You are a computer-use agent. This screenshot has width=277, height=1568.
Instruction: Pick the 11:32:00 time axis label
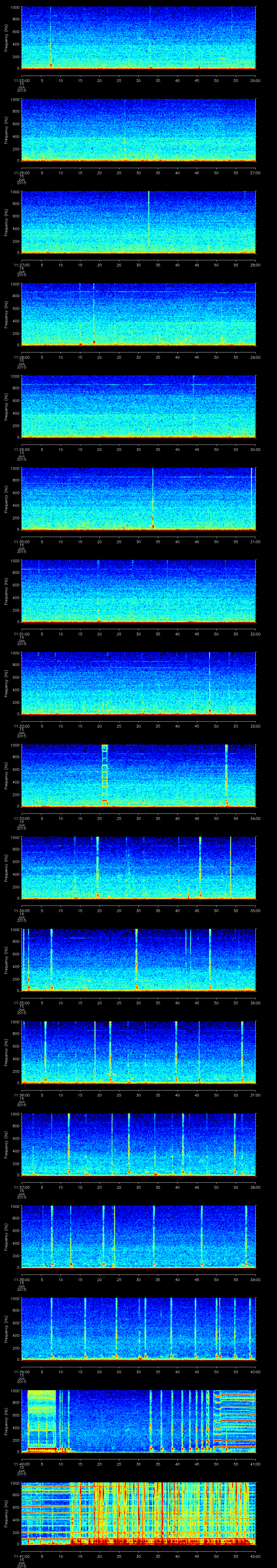pyautogui.click(x=21, y=726)
